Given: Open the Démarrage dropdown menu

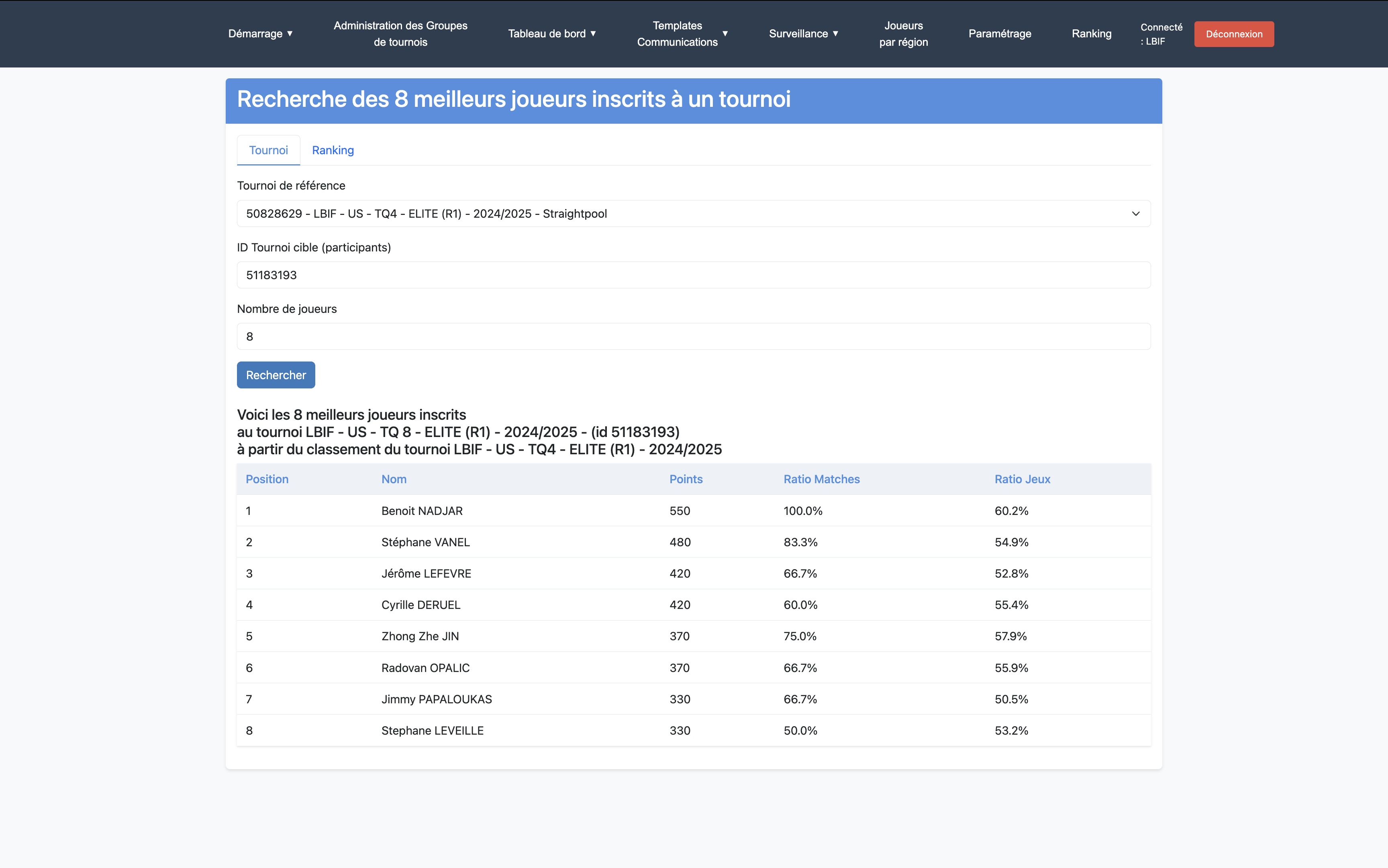Looking at the screenshot, I should click(260, 34).
